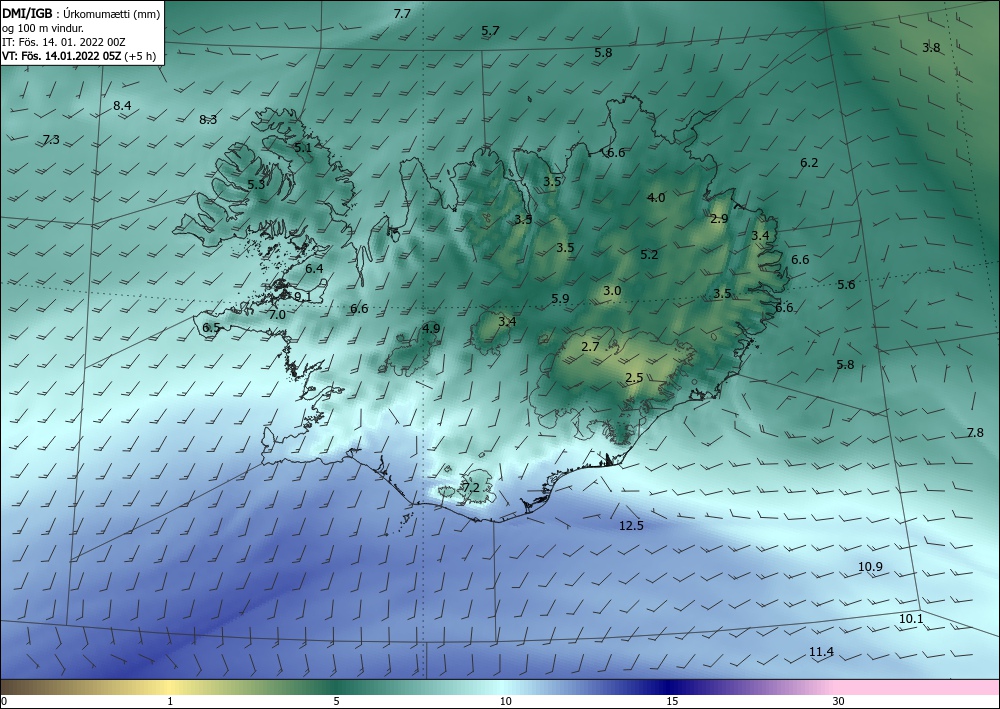Click the color scale tick label 0
Screen dimensions: 1000x709
coord(4,702)
